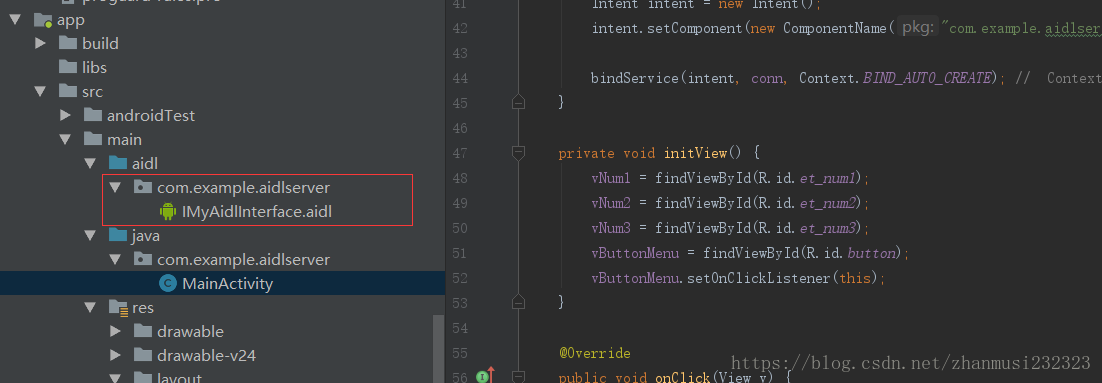Select the libs folder label
Image resolution: width=1102 pixels, height=383 pixels.
[94, 67]
